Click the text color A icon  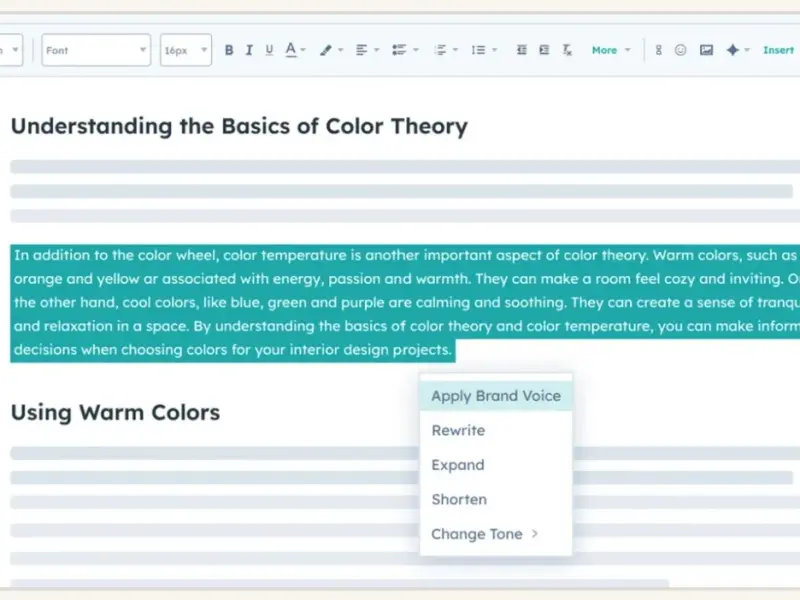click(x=291, y=50)
